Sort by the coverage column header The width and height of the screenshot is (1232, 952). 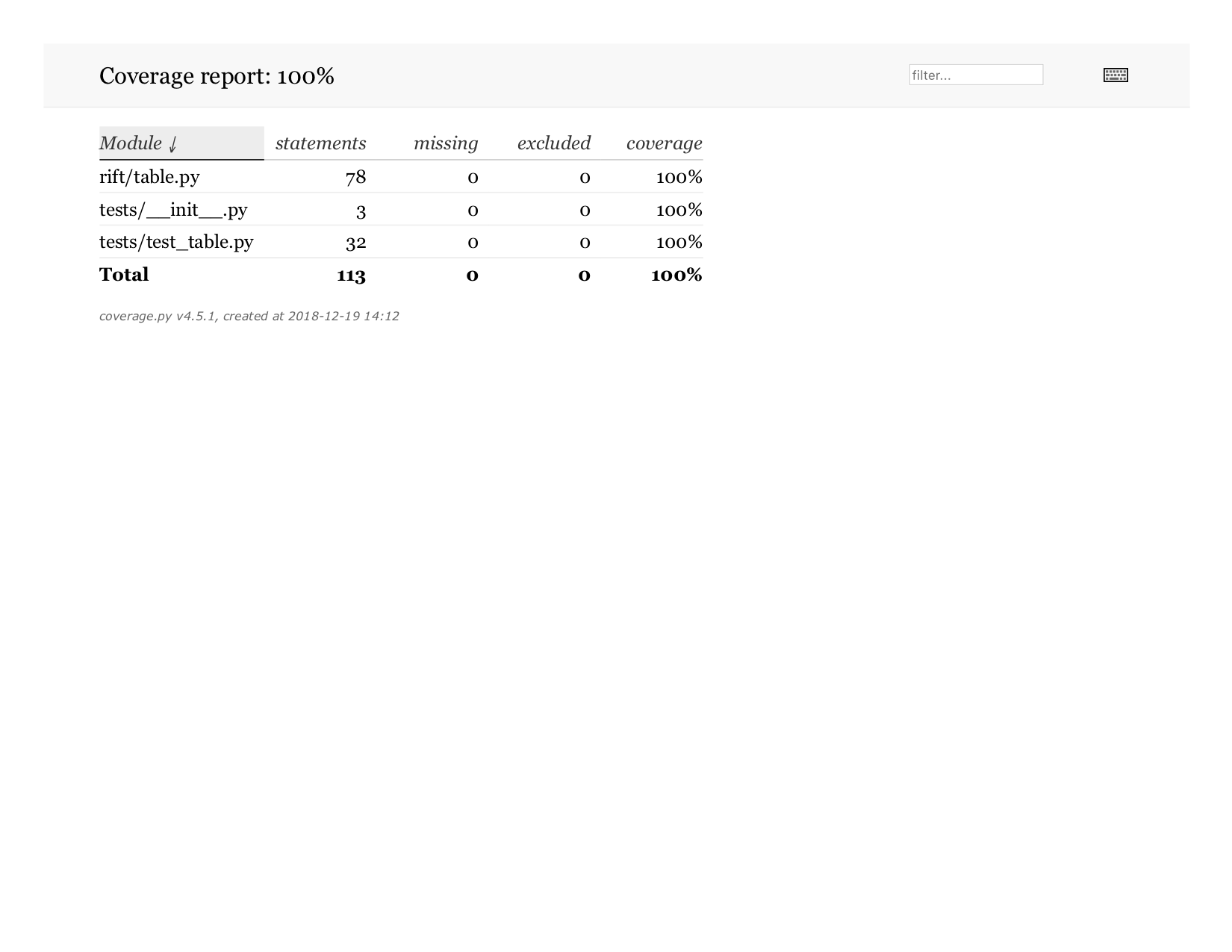pyautogui.click(x=665, y=143)
